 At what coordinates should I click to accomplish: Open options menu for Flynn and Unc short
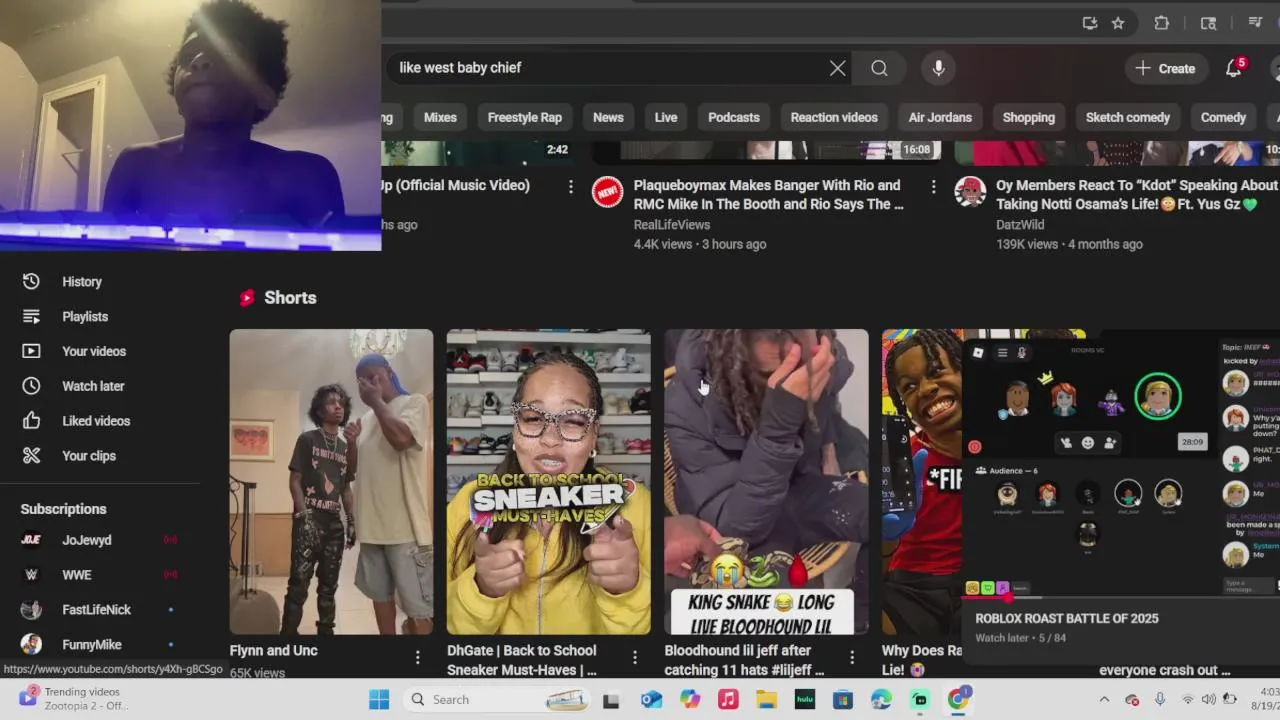tap(418, 657)
